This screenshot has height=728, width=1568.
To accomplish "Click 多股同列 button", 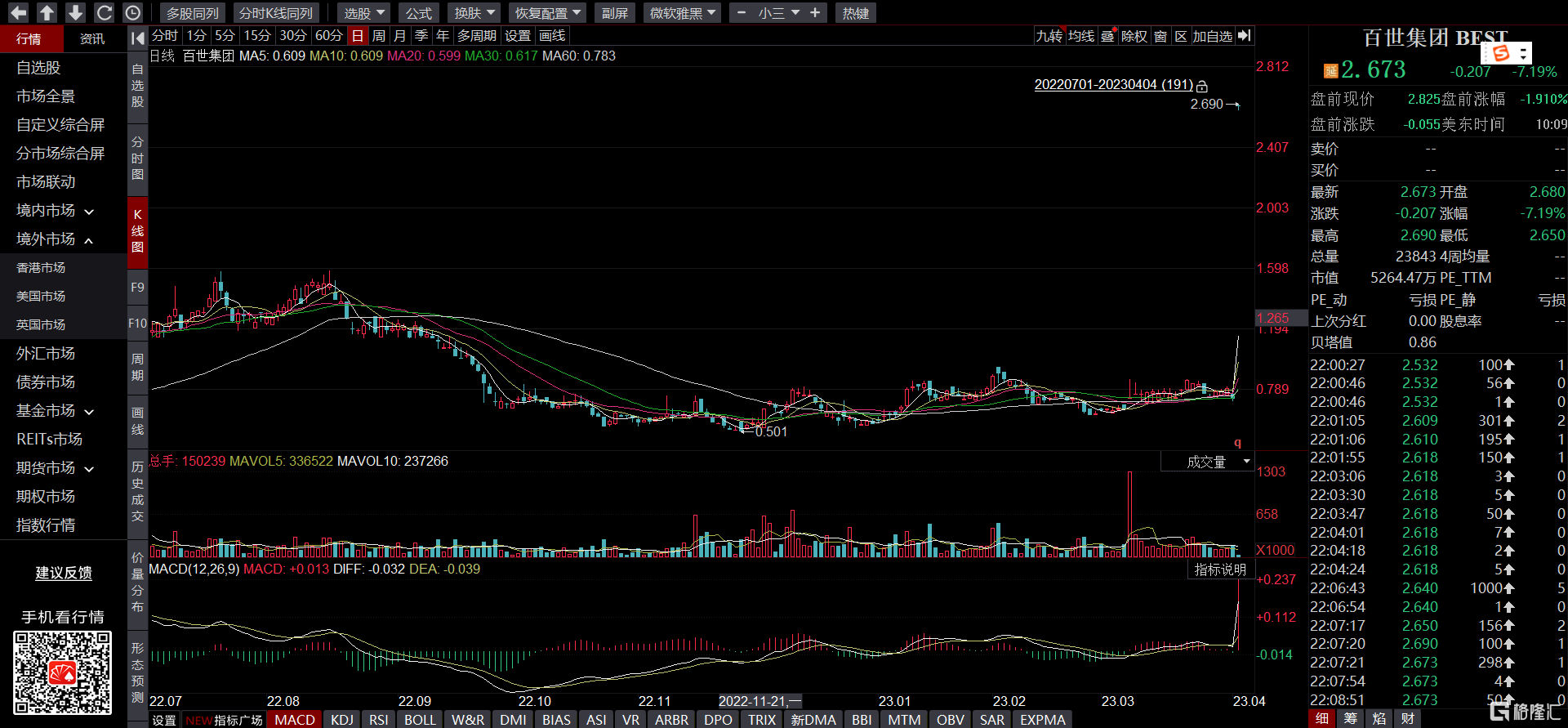I will tap(193, 13).
